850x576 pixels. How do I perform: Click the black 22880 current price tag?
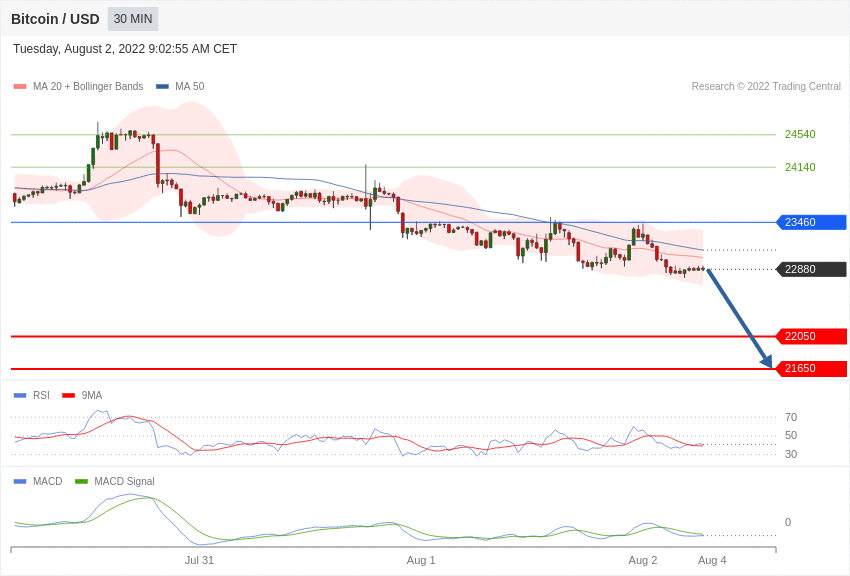(812, 269)
